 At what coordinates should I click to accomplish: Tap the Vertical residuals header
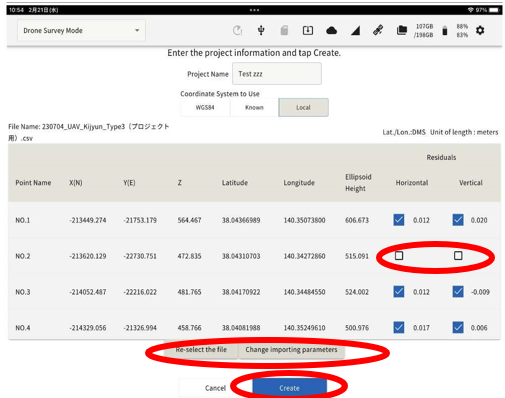[x=471, y=183]
